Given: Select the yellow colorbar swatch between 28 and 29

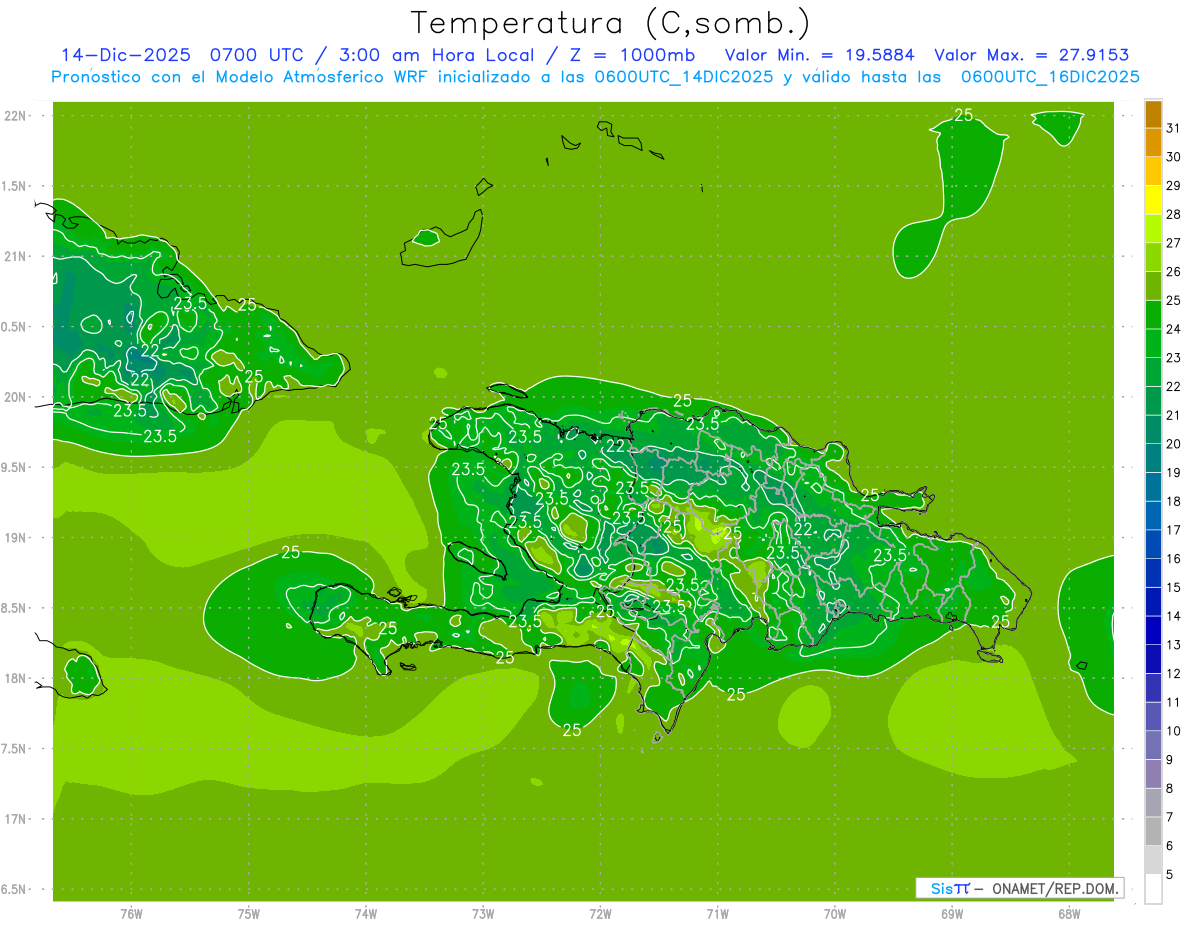Looking at the screenshot, I should [x=1153, y=200].
